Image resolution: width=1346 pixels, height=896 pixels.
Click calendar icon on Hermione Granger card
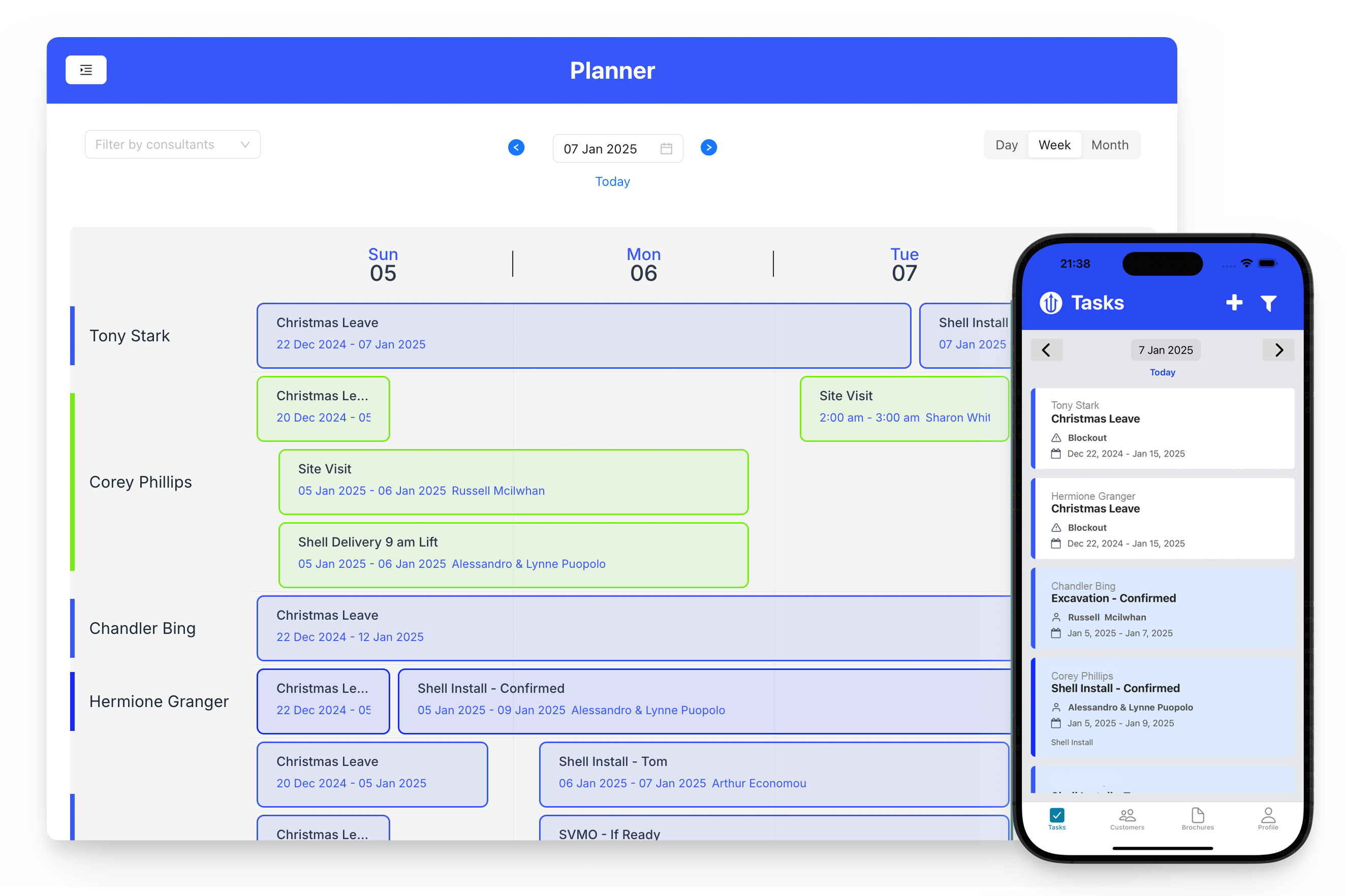tap(1056, 543)
